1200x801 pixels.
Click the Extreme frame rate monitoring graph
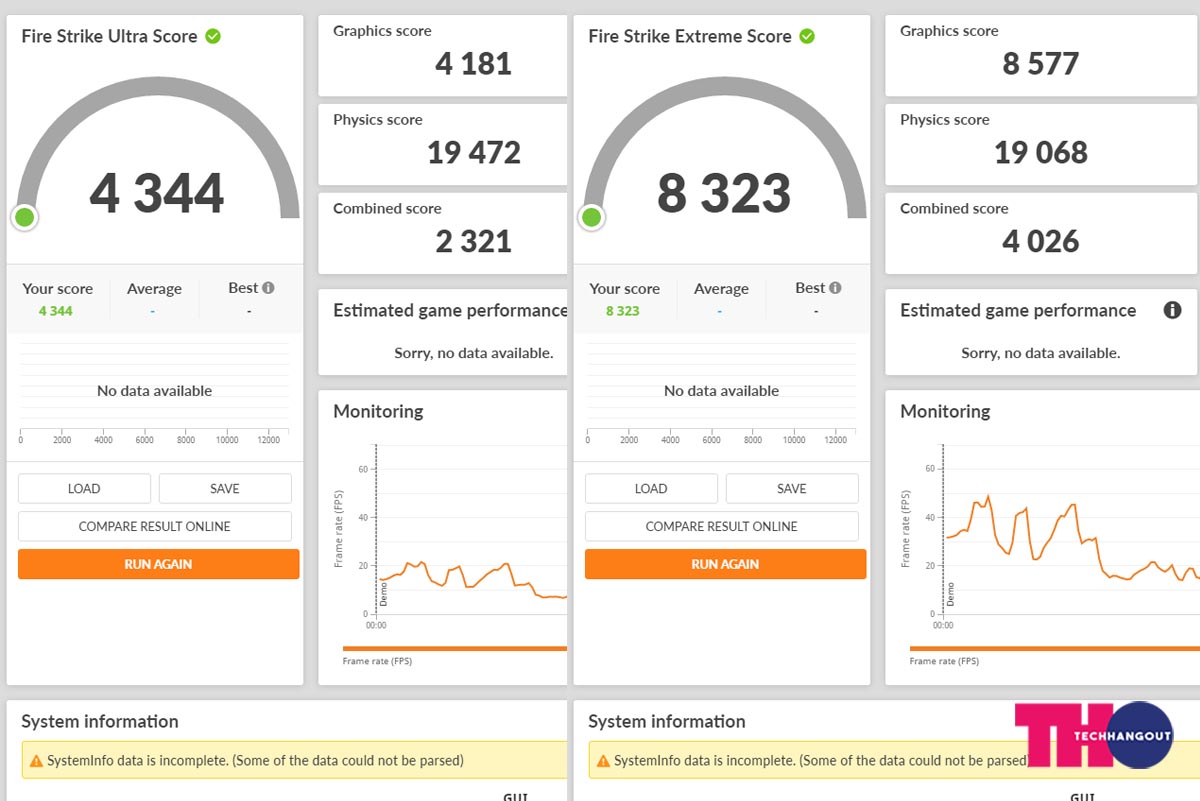(1071, 530)
